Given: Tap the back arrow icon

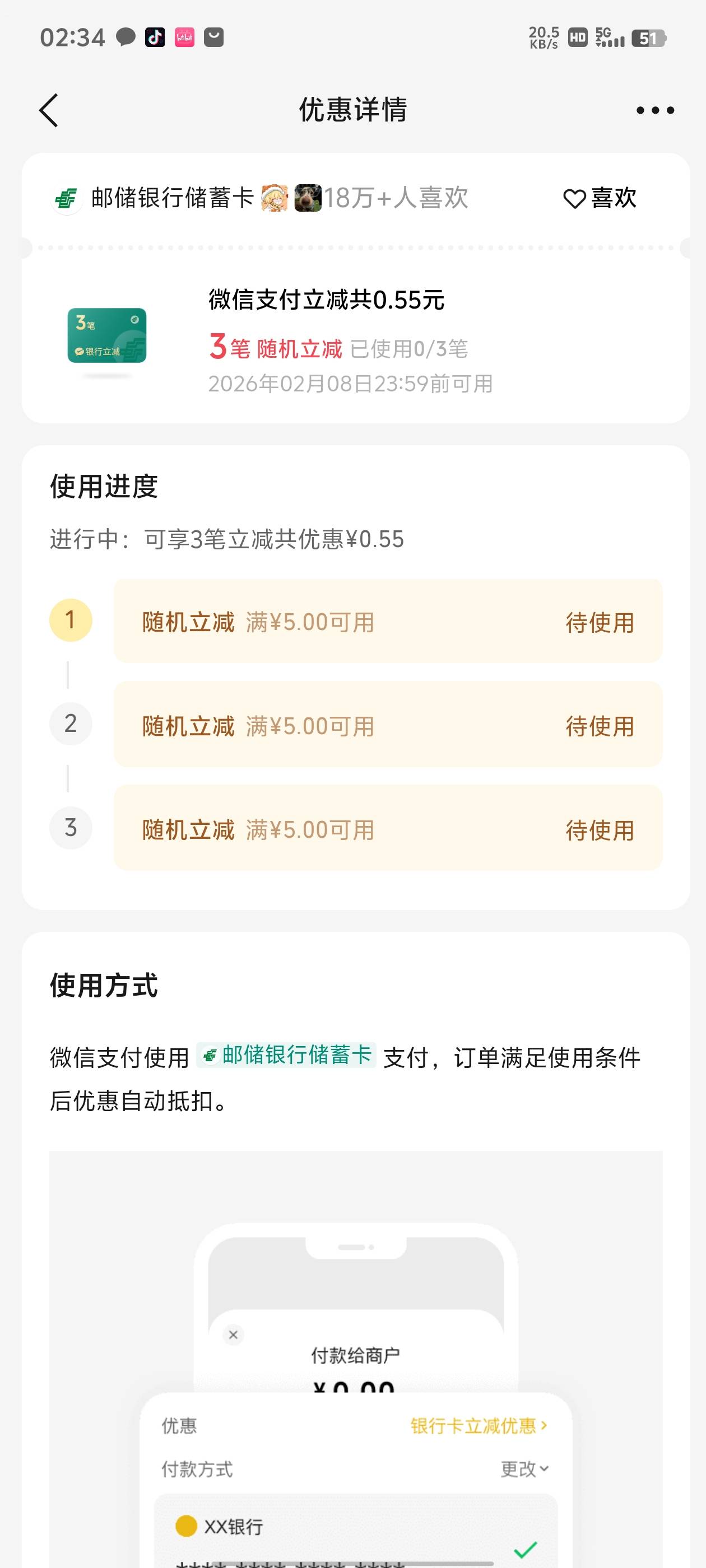Looking at the screenshot, I should click(49, 110).
